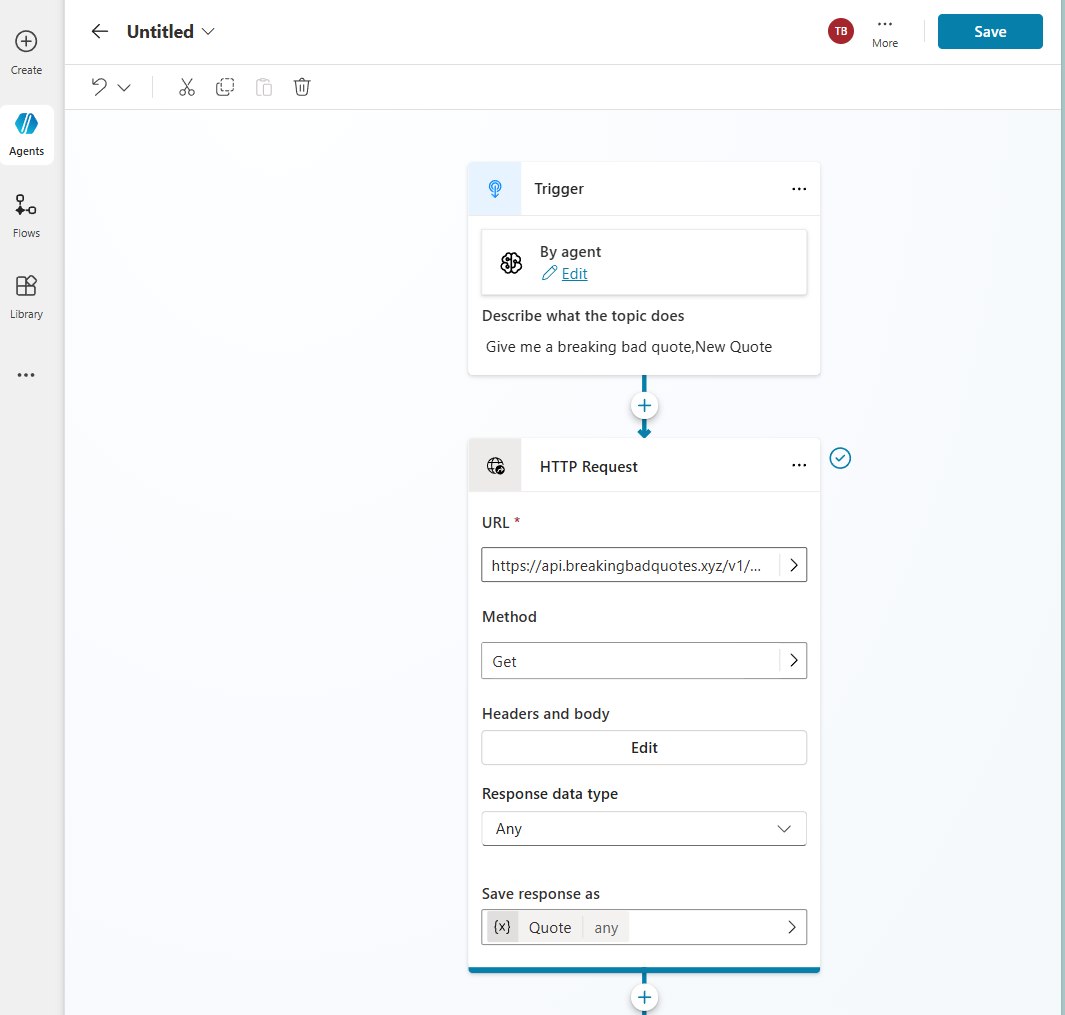Cut the selected node with scissors icon
Image resolution: width=1065 pixels, height=1015 pixels.
point(187,87)
